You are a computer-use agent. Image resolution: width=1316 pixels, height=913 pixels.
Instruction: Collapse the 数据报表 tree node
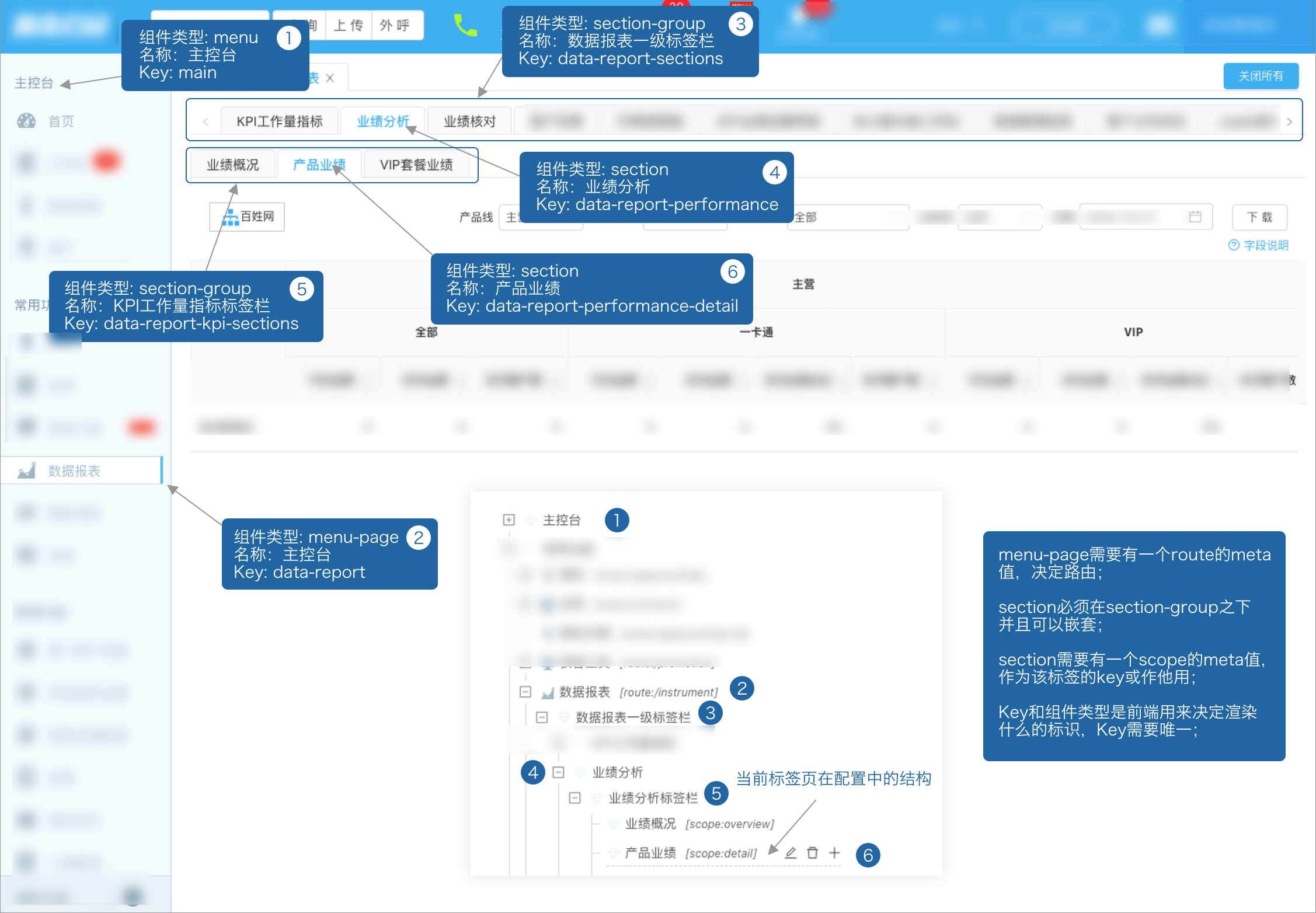point(525,692)
